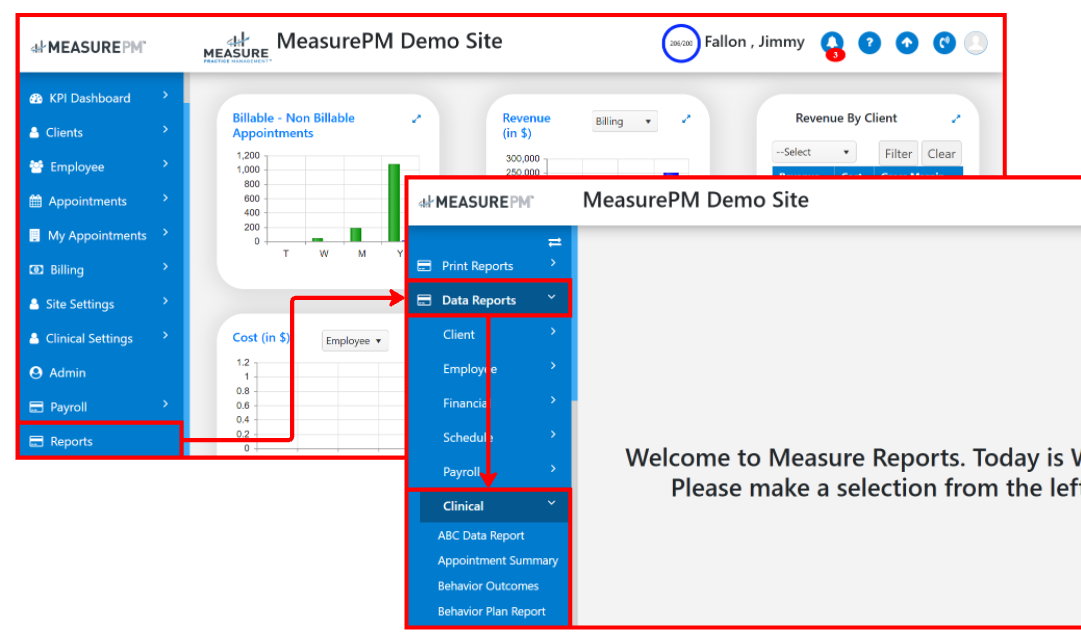This screenshot has height=639, width=1081.
Task: Expand the Payroll reports submenu chevron
Action: click(553, 469)
